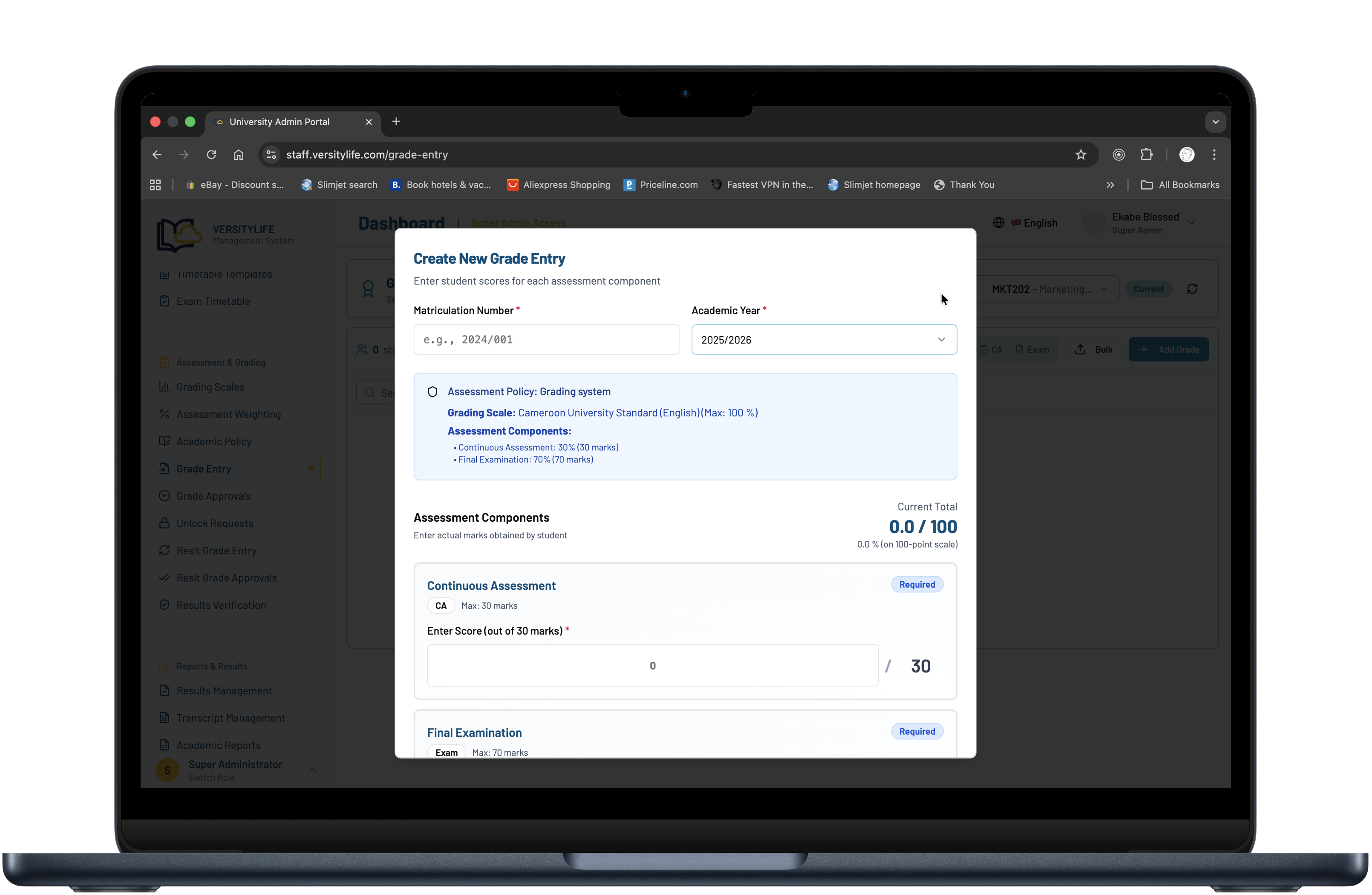Open the browser apps grid icon
The image size is (1372, 895).
(155, 185)
